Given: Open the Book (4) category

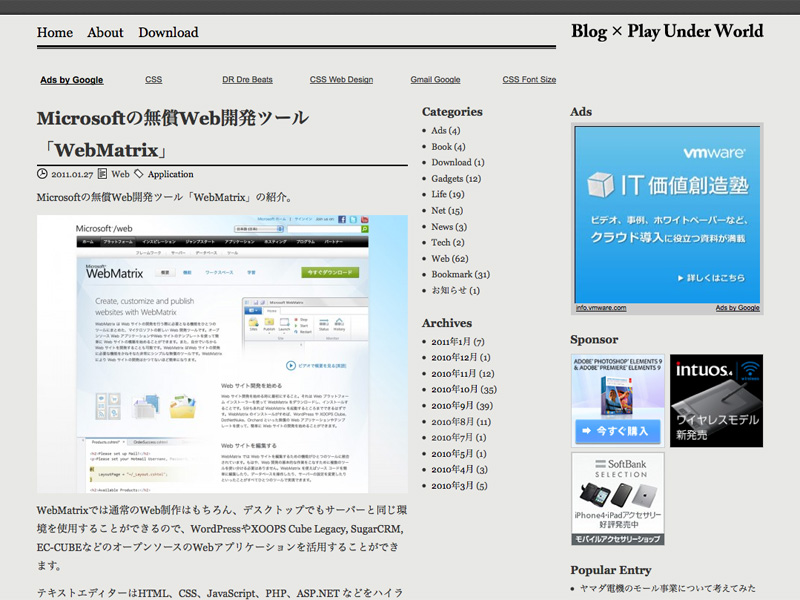Looking at the screenshot, I should (448, 147).
